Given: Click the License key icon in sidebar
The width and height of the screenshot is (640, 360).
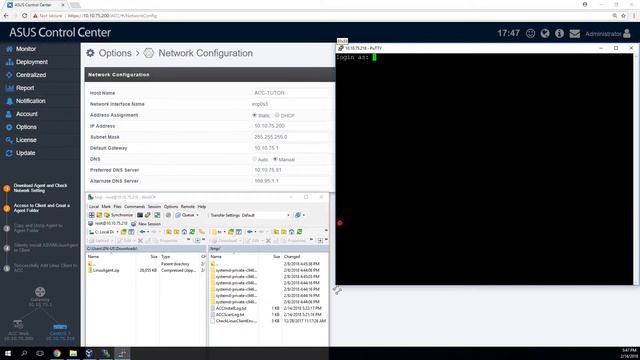Looking at the screenshot, I should point(9,140).
